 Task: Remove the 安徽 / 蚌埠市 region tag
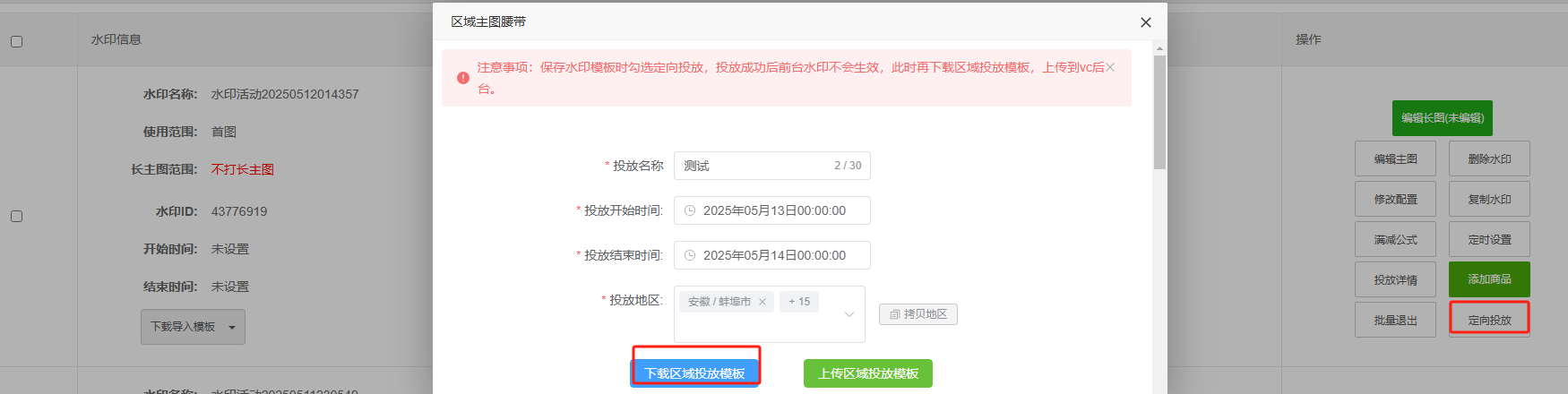pyautogui.click(x=762, y=302)
